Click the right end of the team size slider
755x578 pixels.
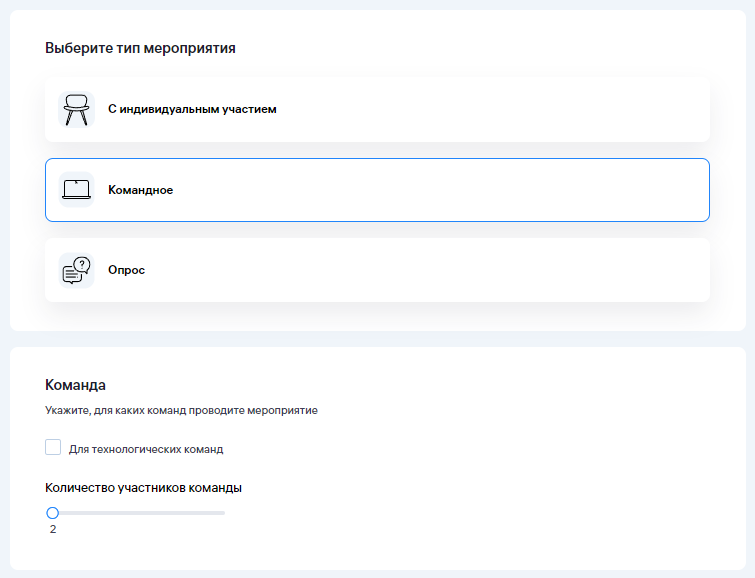(x=223, y=513)
